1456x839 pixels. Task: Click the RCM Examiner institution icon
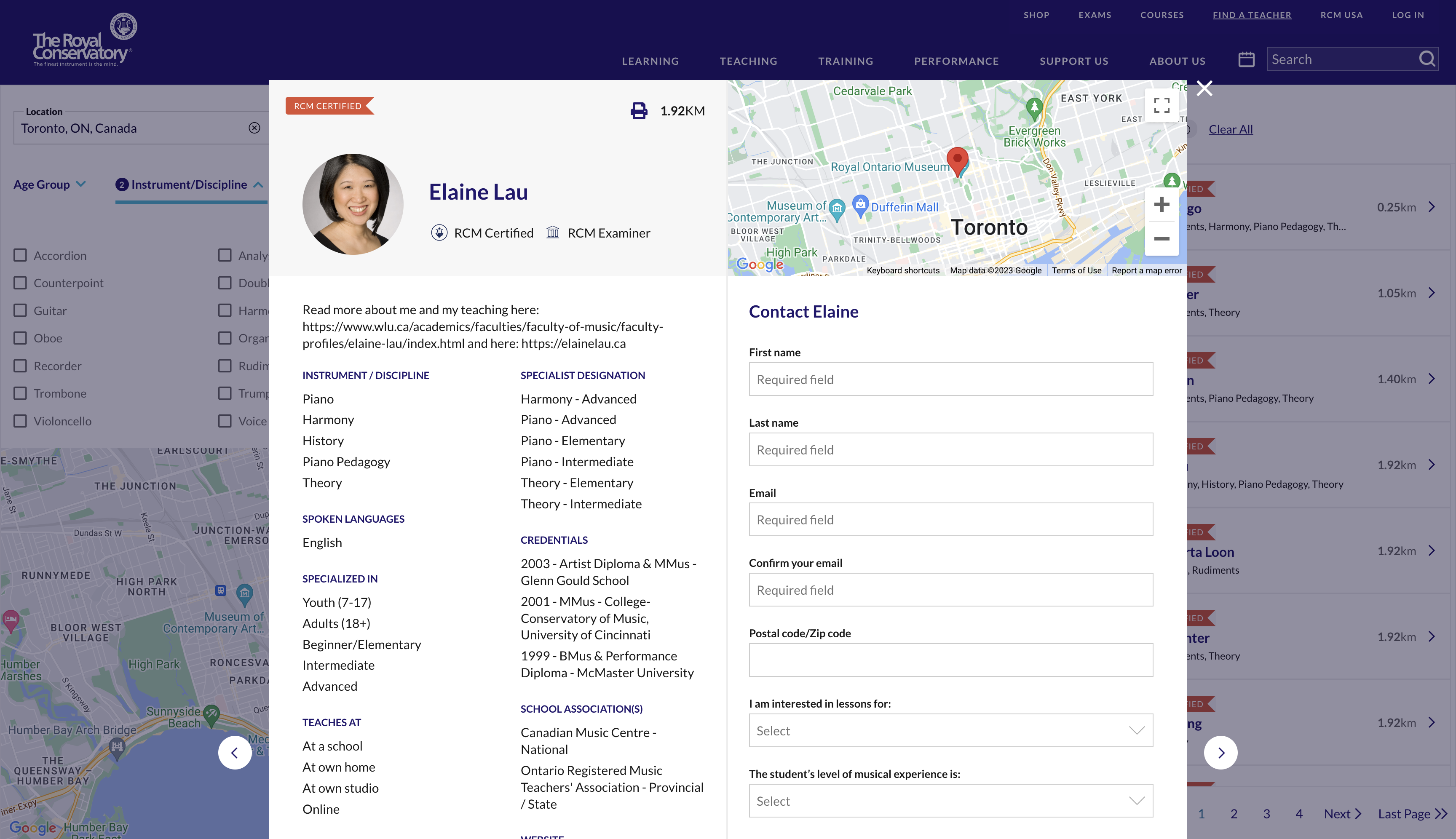553,232
